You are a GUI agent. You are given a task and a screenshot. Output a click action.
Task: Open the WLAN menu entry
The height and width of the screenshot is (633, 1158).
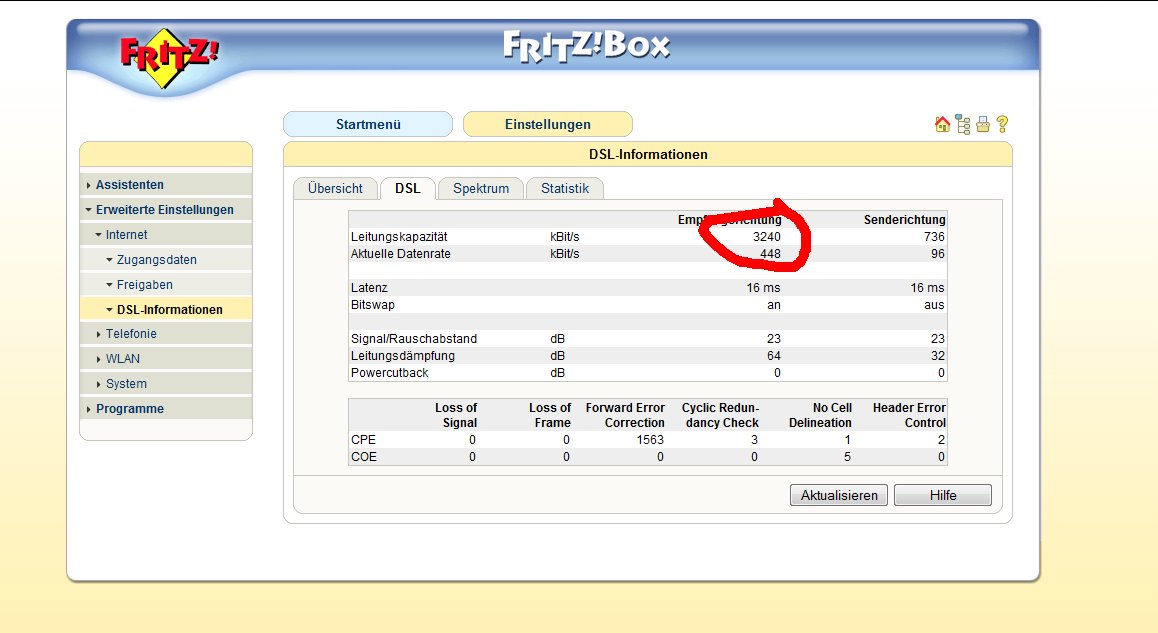[123, 359]
